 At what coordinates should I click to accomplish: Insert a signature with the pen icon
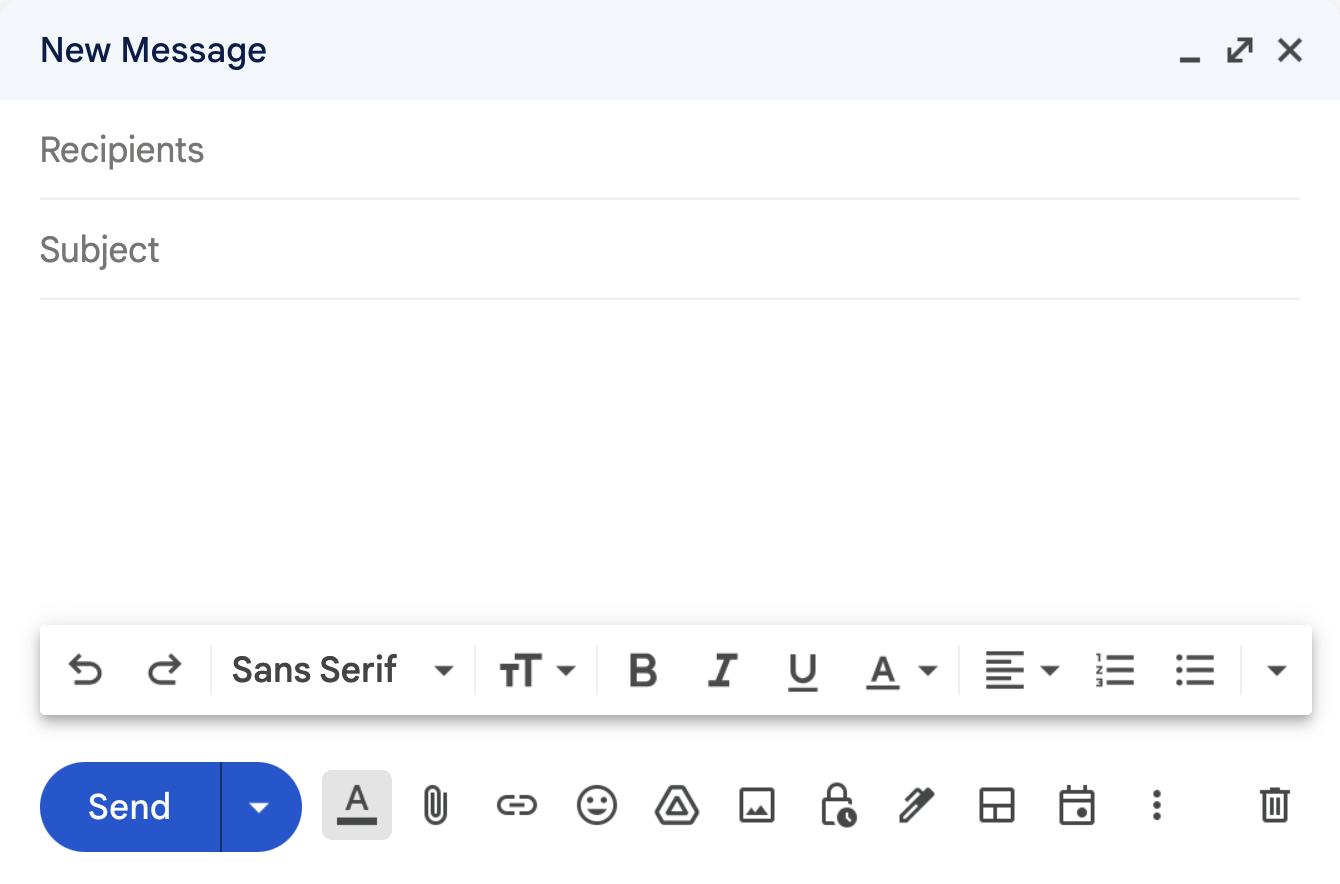point(917,807)
